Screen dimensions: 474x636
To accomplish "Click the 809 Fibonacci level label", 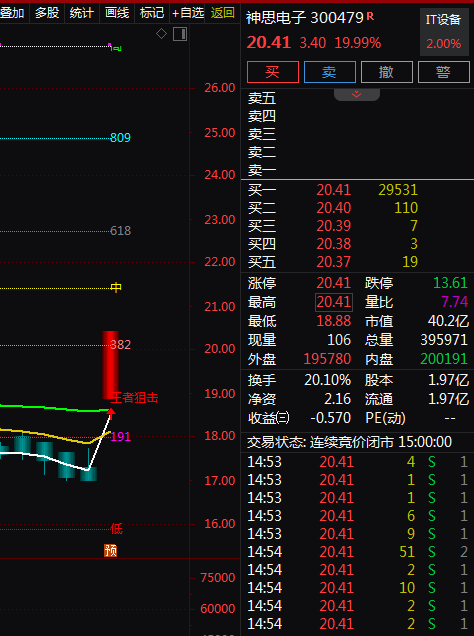I will click(x=120, y=138).
